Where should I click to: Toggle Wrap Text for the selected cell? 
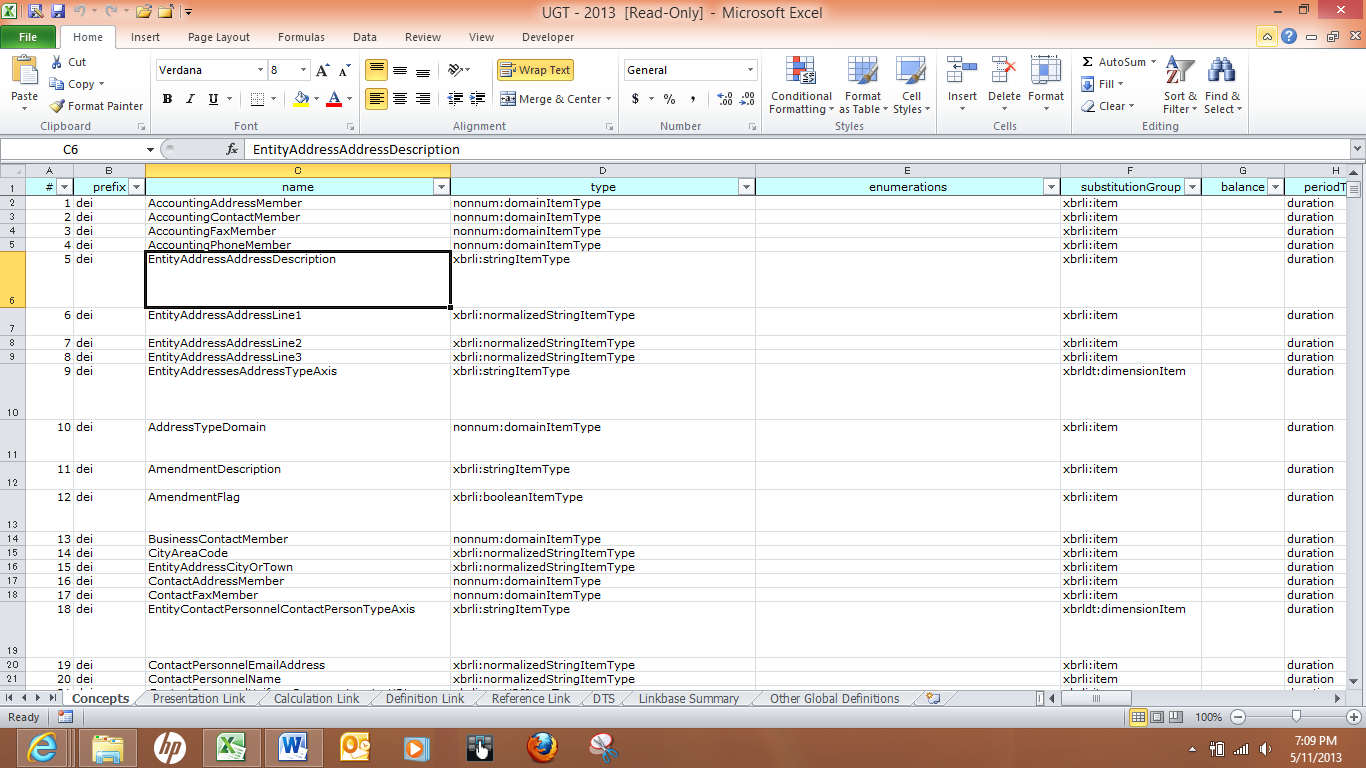click(x=535, y=70)
